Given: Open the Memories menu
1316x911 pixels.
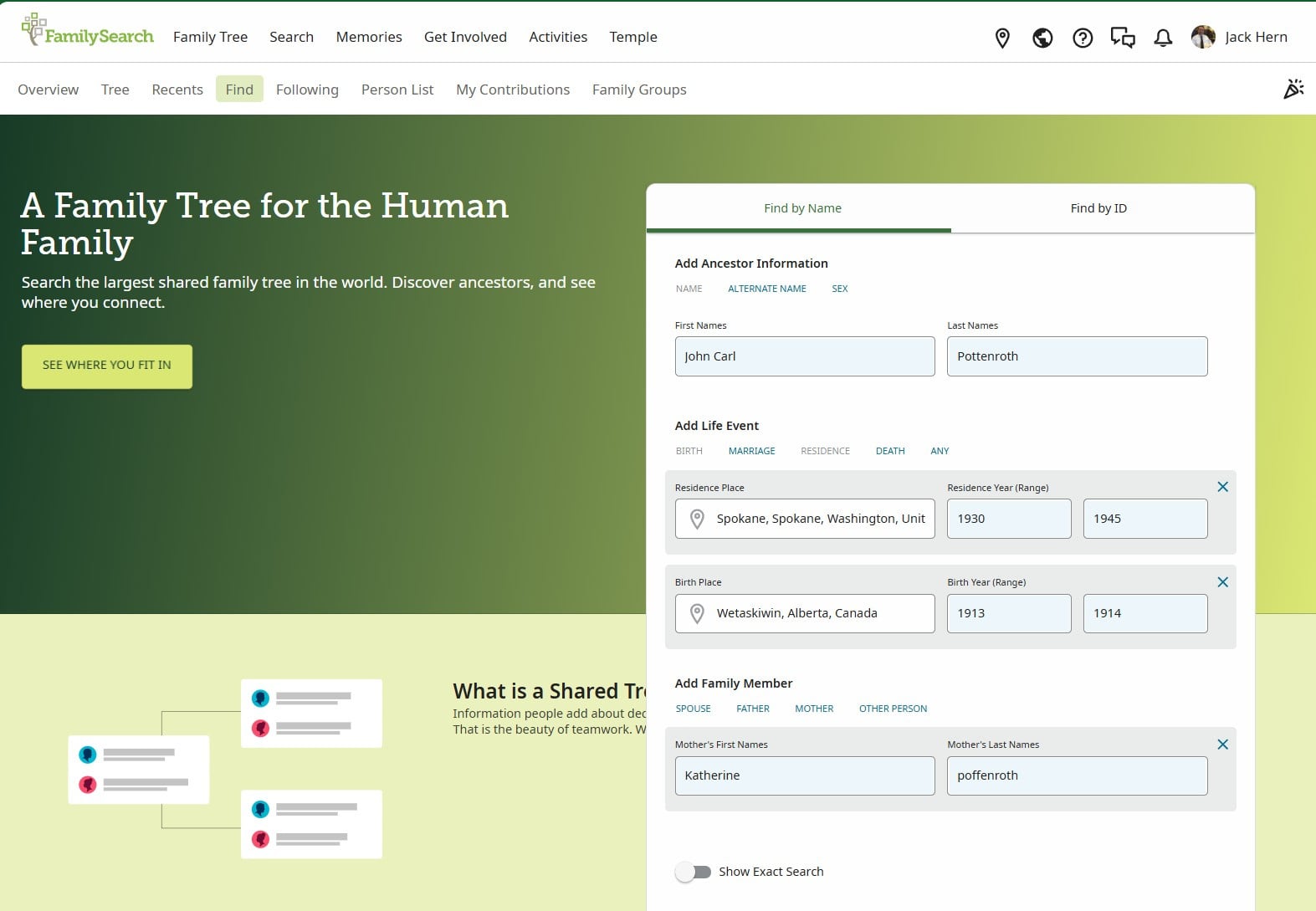Looking at the screenshot, I should pos(369,37).
